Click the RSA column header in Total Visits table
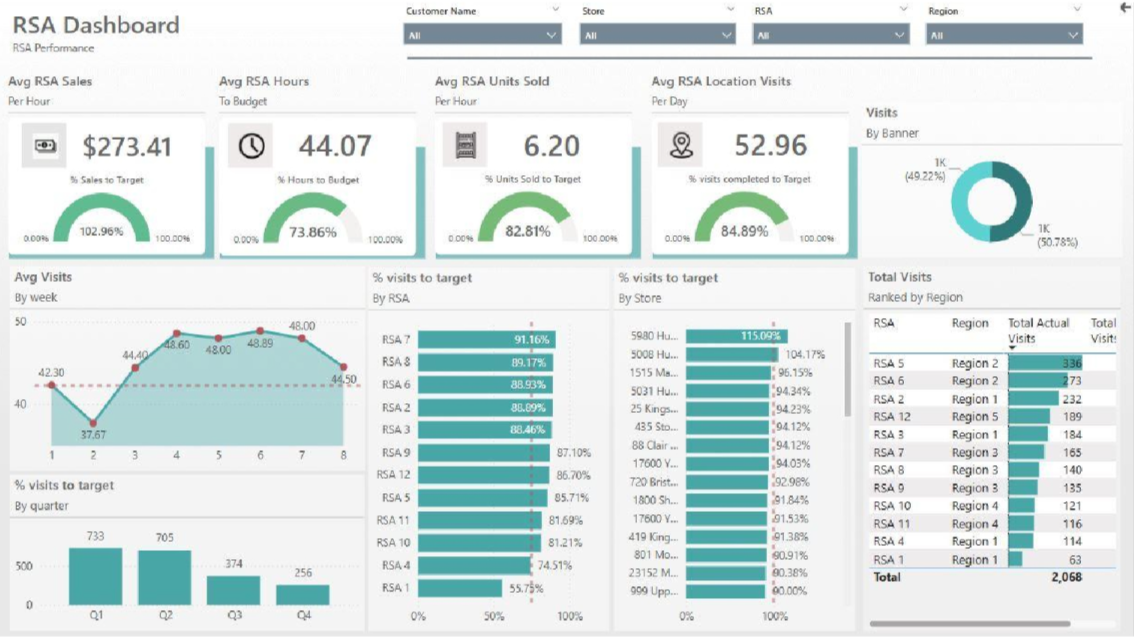The height and width of the screenshot is (637, 1134). [884, 323]
